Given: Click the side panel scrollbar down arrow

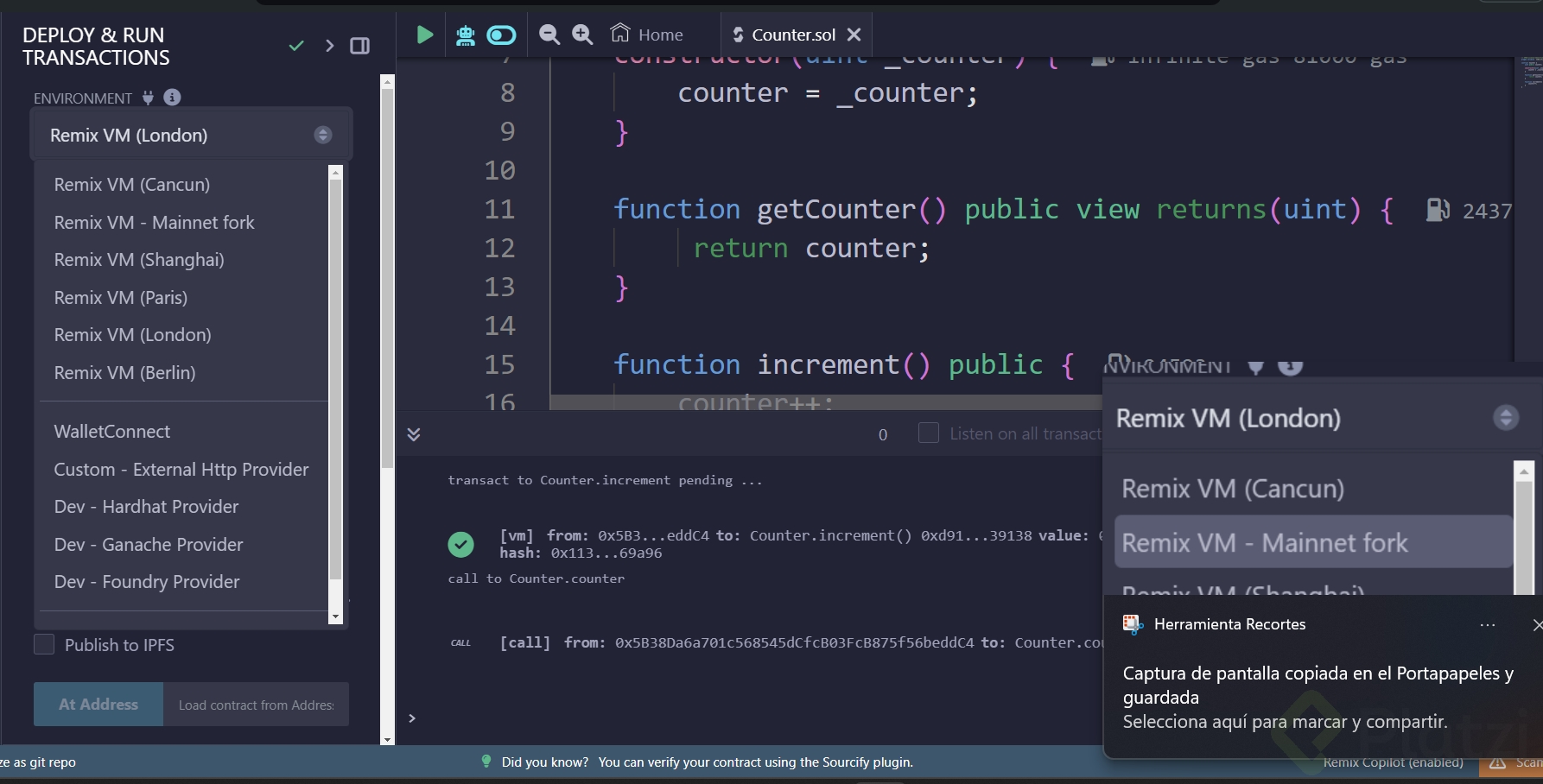Looking at the screenshot, I should click(x=387, y=739).
